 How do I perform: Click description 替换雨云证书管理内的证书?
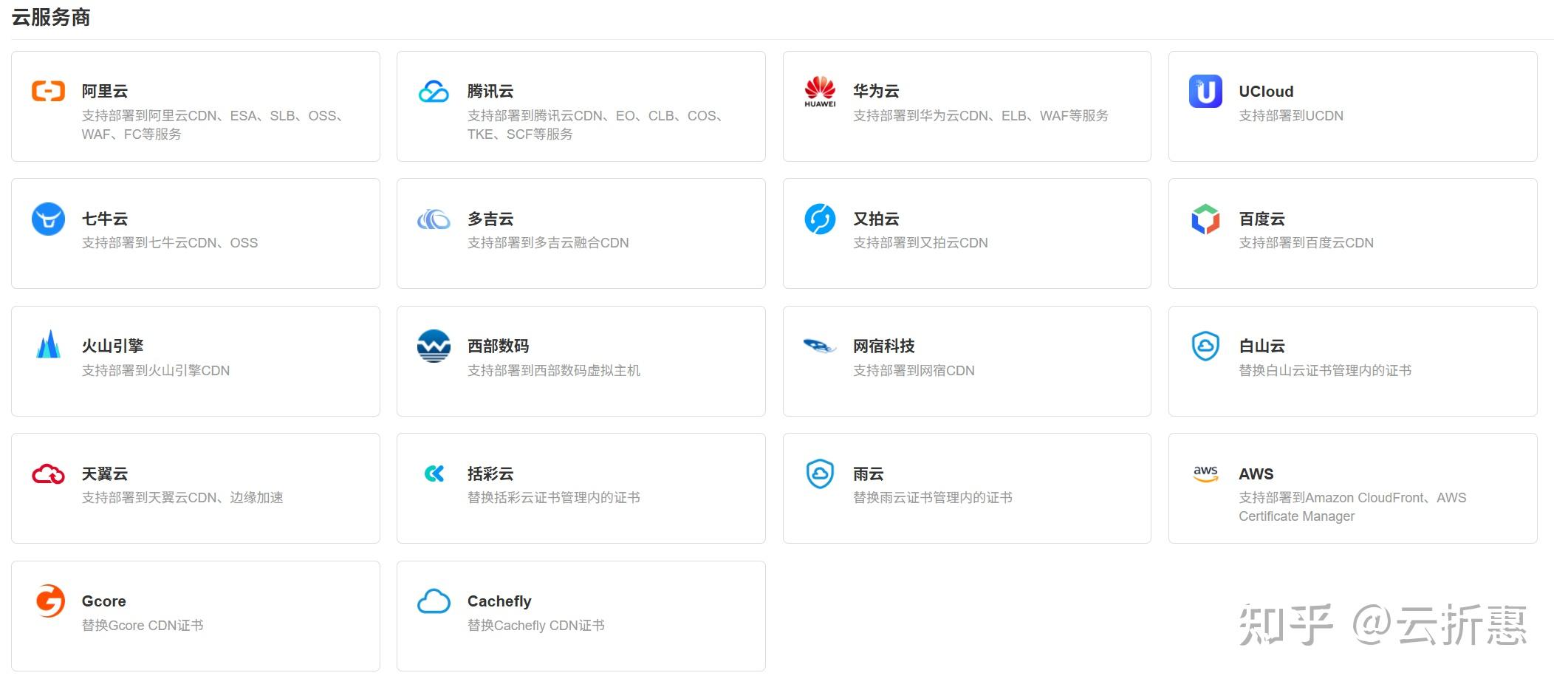coord(933,497)
